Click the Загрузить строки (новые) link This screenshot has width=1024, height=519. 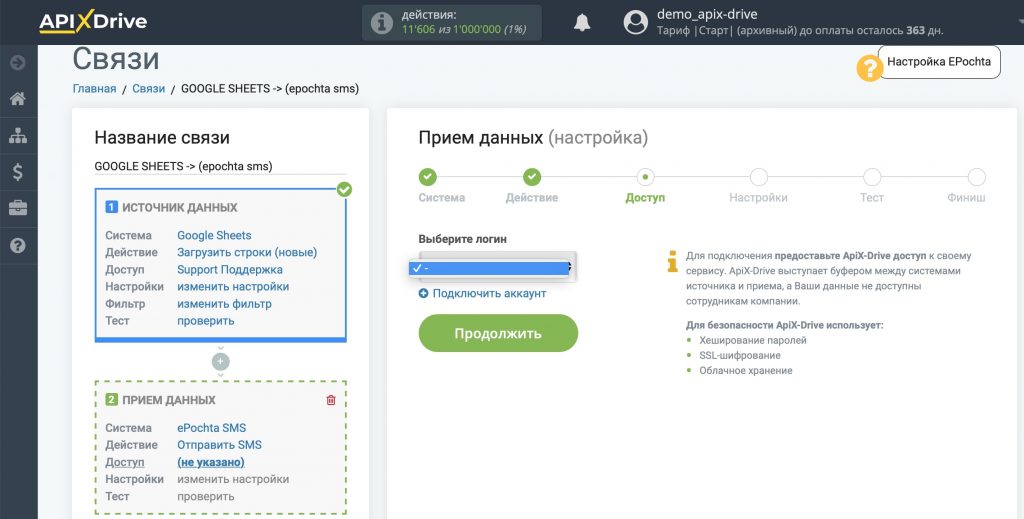(x=247, y=253)
